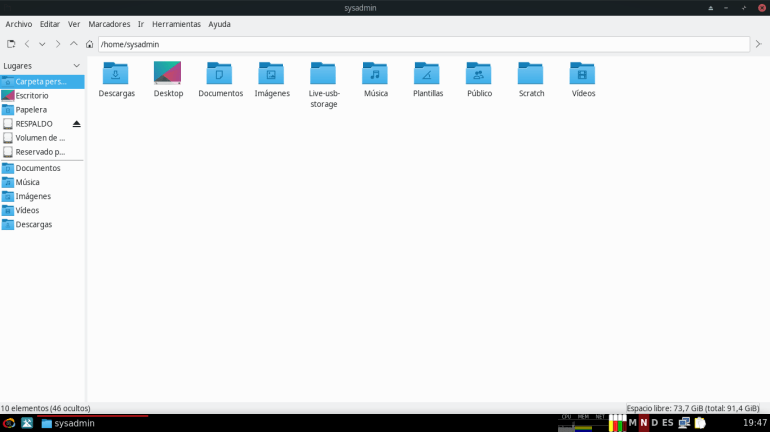Open the Archivo menu
Screen dimensions: 770x432
[x=19, y=24]
